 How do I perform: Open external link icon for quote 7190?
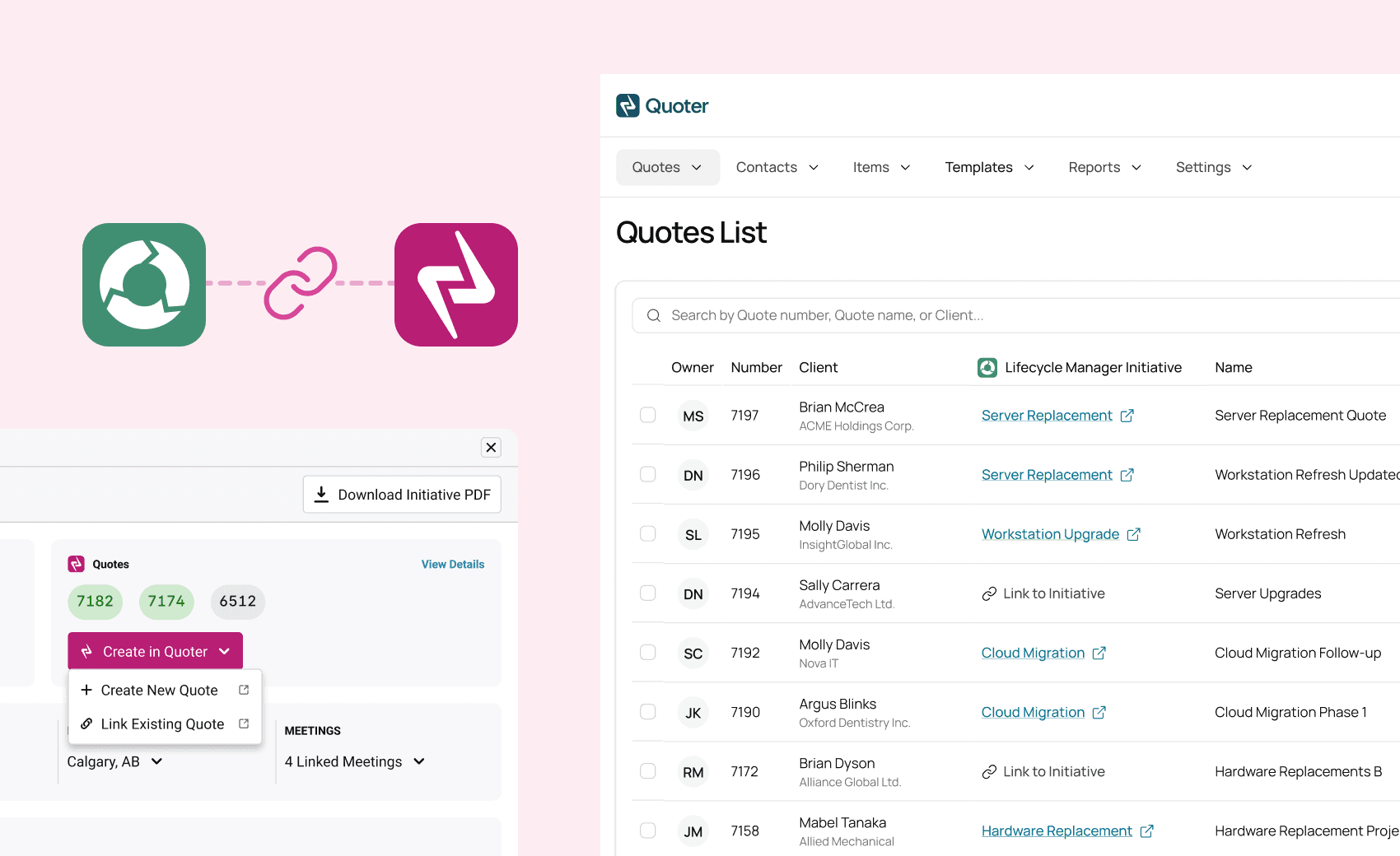(x=1099, y=712)
